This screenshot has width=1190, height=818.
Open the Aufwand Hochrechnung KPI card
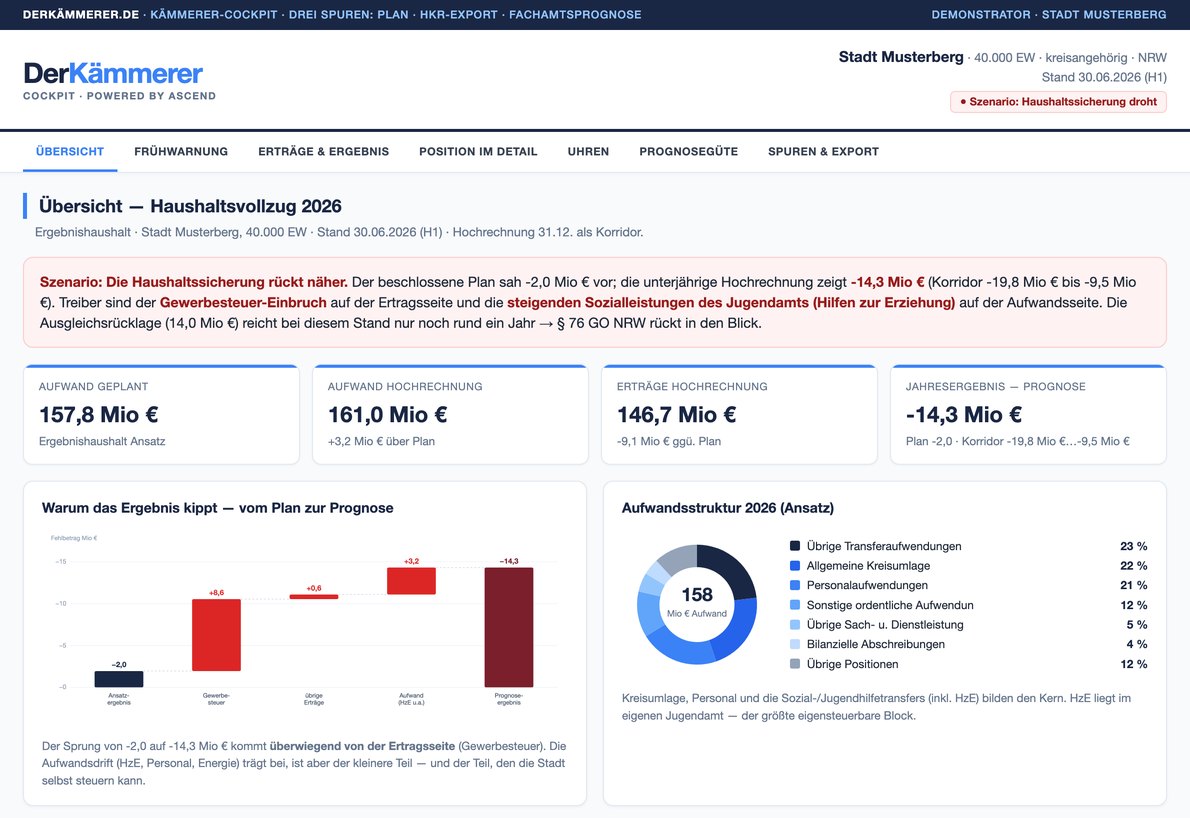(450, 414)
